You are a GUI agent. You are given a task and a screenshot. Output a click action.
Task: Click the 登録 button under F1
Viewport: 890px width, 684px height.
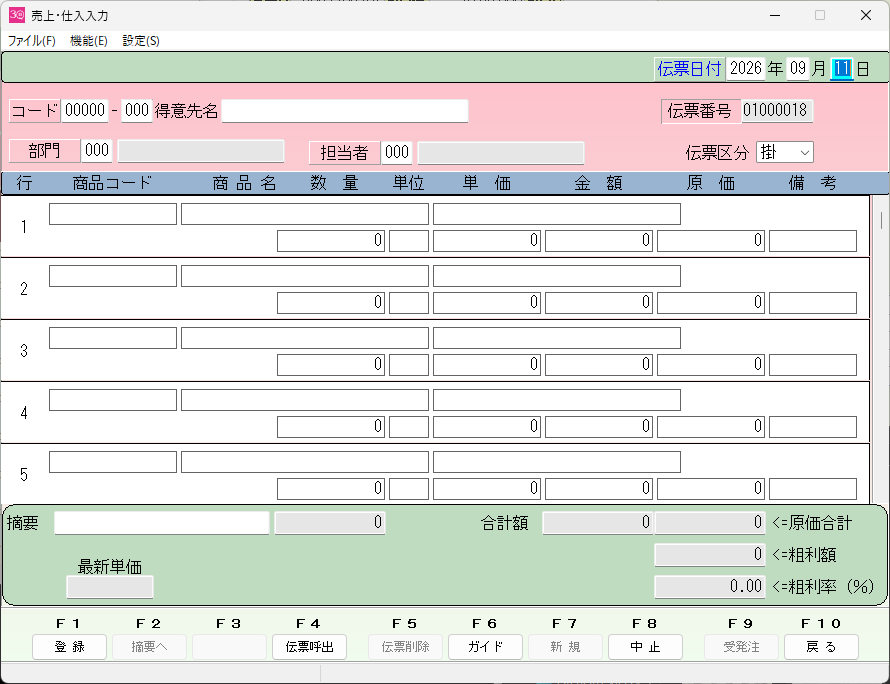click(69, 647)
